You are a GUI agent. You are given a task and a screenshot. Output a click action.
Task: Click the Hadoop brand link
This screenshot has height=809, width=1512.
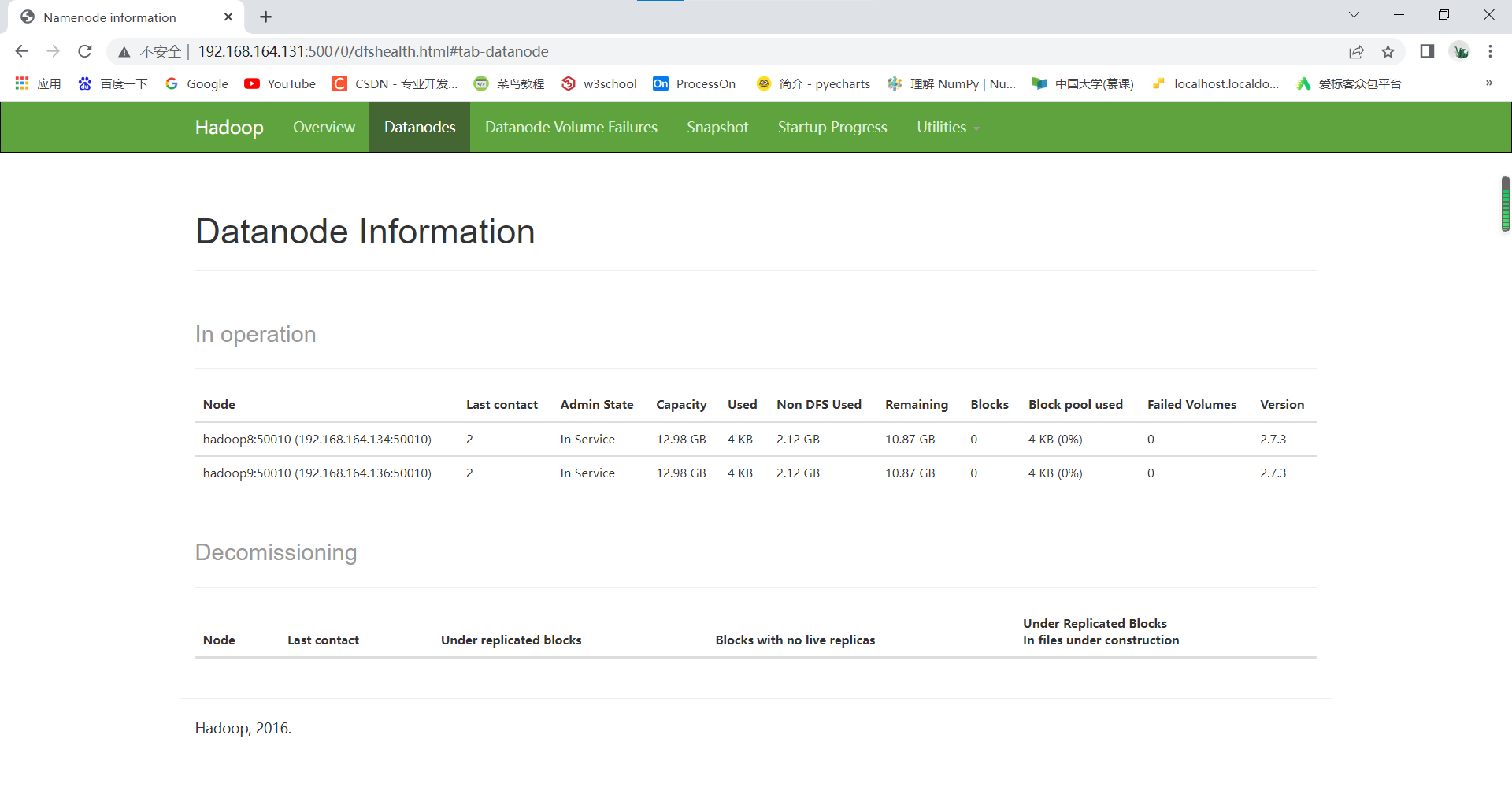pos(229,127)
